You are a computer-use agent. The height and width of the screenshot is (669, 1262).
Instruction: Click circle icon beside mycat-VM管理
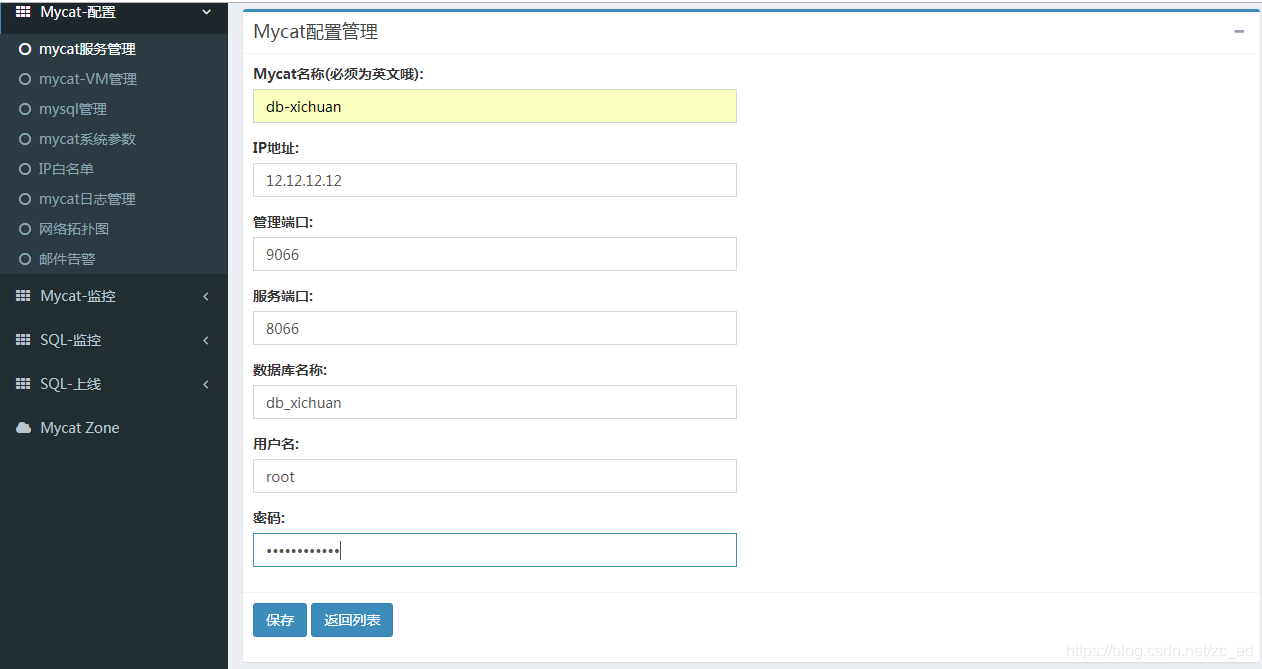25,79
